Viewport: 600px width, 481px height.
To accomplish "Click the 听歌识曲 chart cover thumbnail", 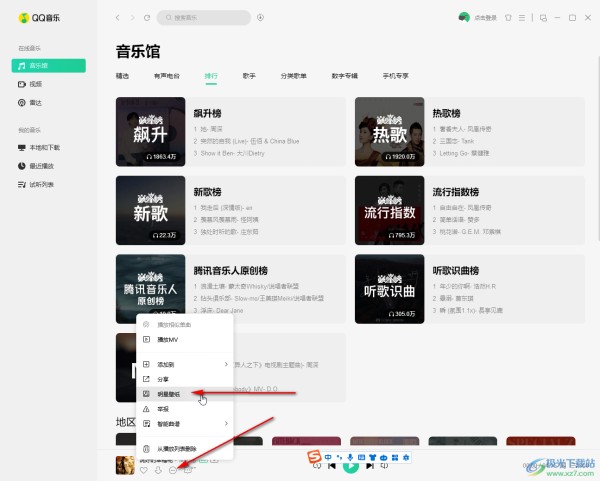I will click(x=390, y=289).
